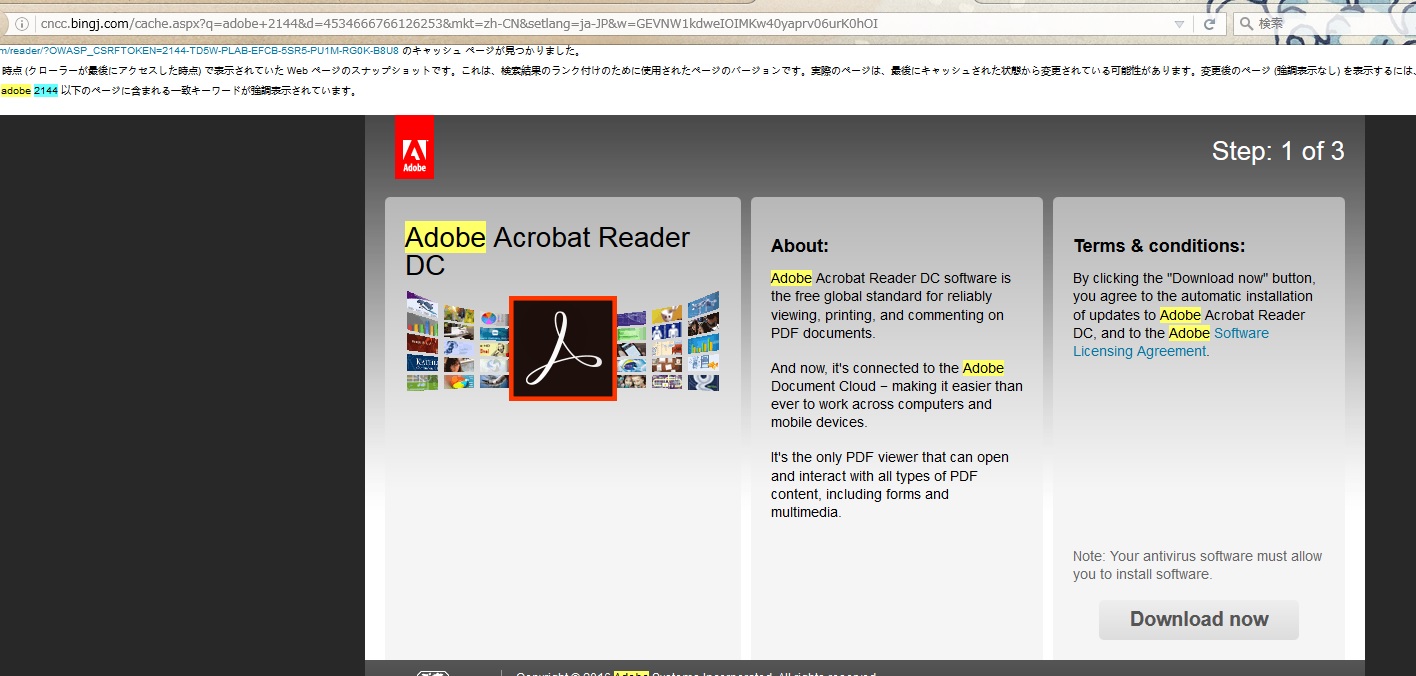1416x676 pixels.
Task: Click the highlighted "adobe" keyword in the cache notice
Action: point(16,91)
